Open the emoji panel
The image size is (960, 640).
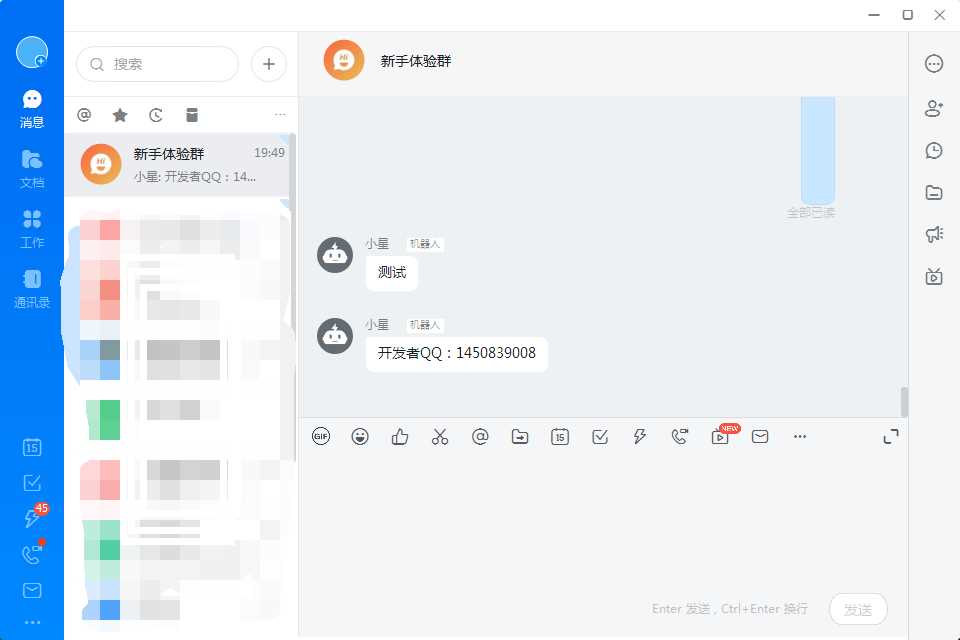[x=360, y=436]
